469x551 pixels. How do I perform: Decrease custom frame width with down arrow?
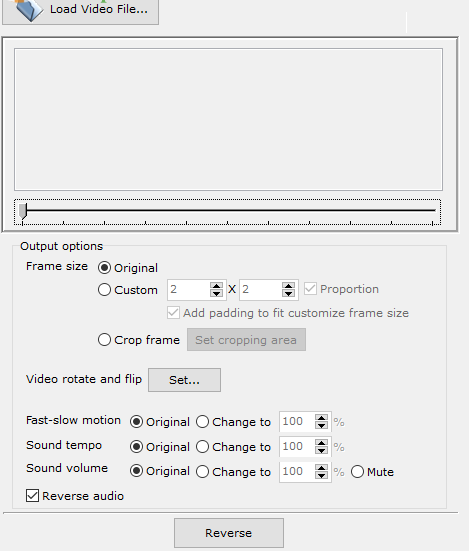click(x=216, y=293)
